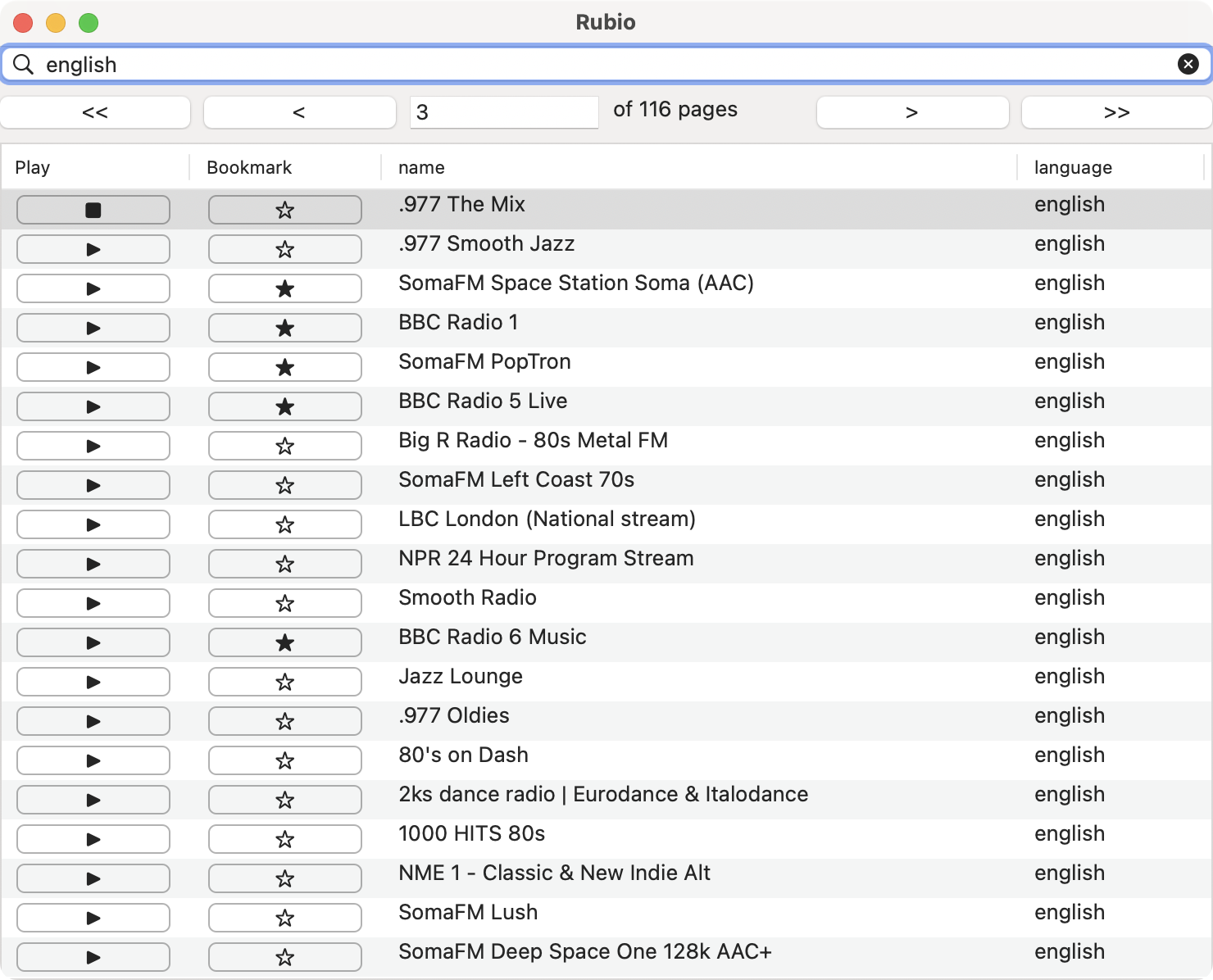Play .977 Smooth Jazz station
Viewport: 1213px width, 980px height.
tap(93, 249)
